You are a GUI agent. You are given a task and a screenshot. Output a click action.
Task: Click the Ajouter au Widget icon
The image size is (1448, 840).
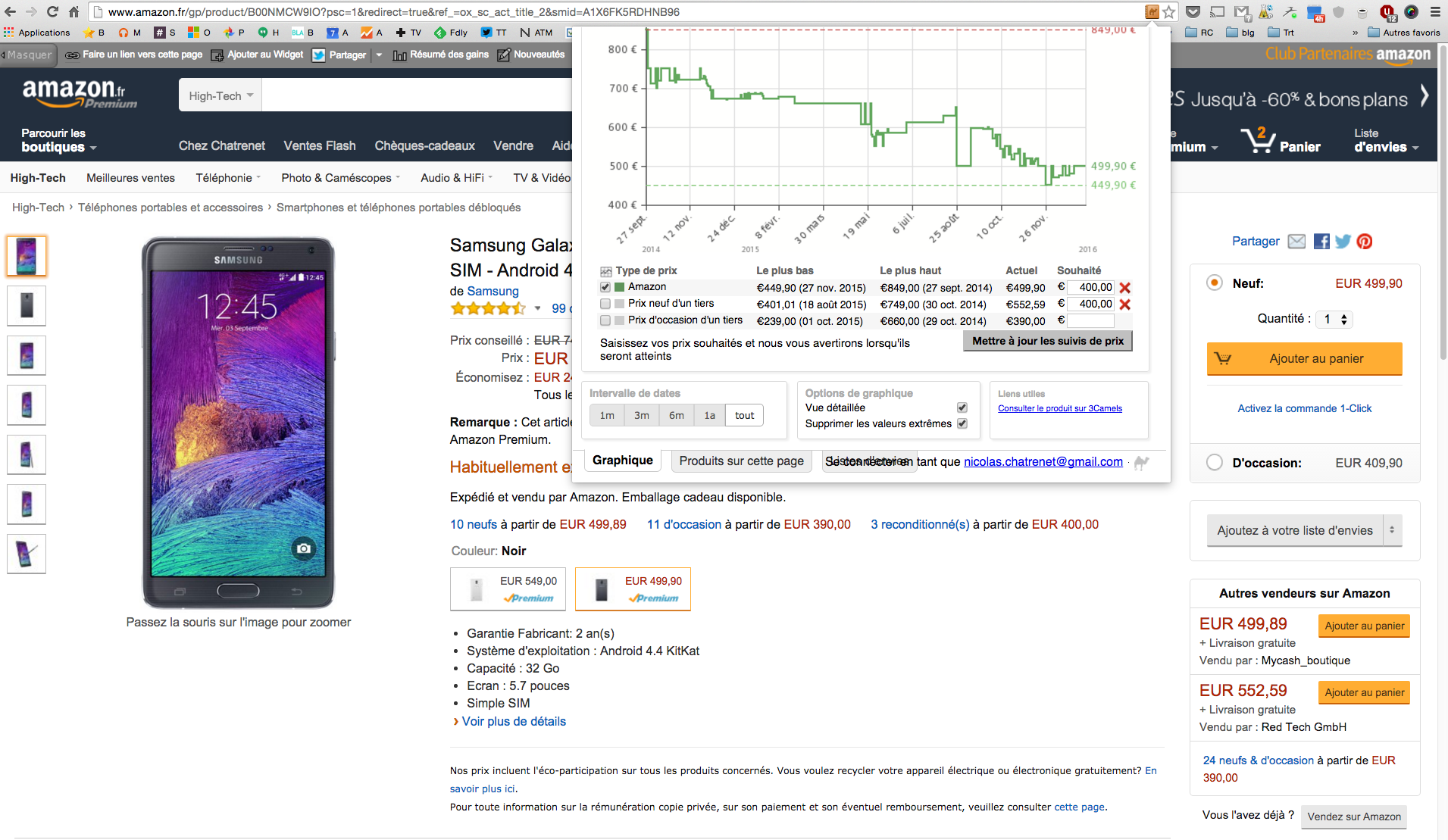(217, 55)
